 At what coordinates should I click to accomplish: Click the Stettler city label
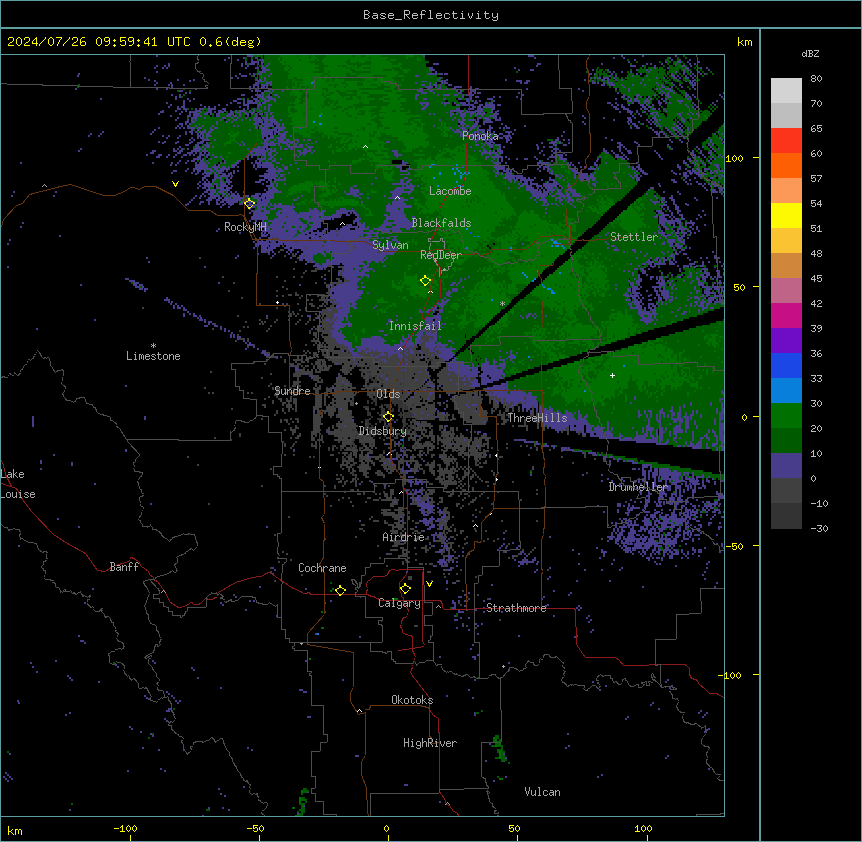coord(634,237)
